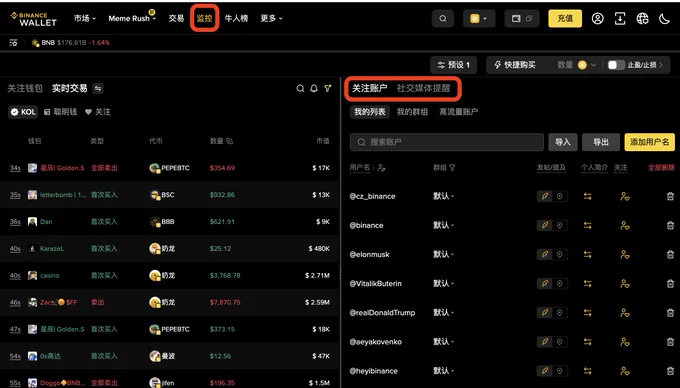Switch to the 社交媒体提醒 tab

[423, 88]
